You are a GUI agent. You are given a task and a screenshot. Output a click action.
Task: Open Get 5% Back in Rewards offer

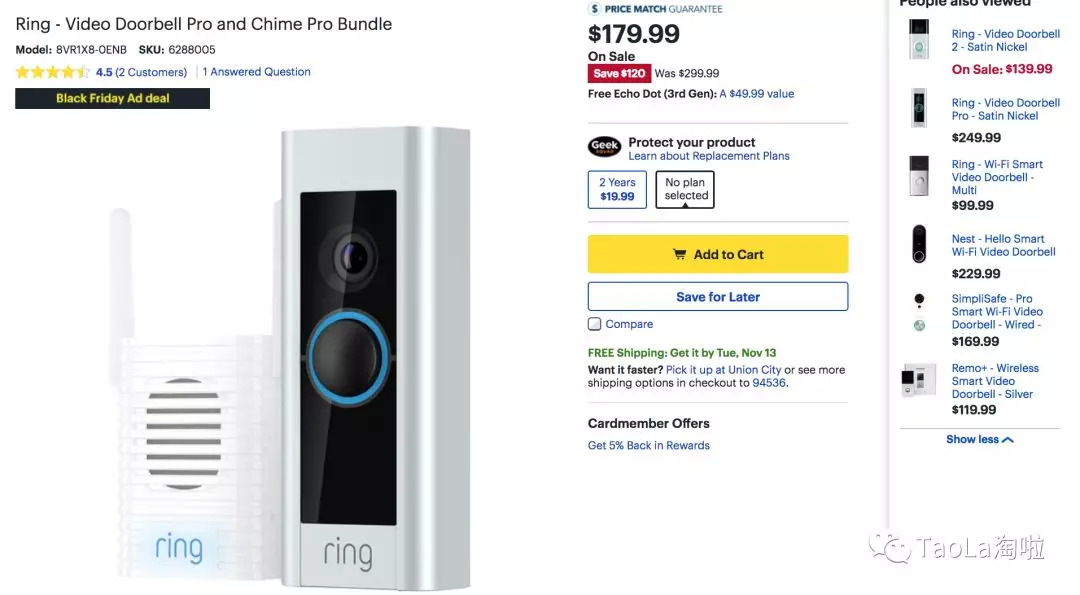pos(649,446)
